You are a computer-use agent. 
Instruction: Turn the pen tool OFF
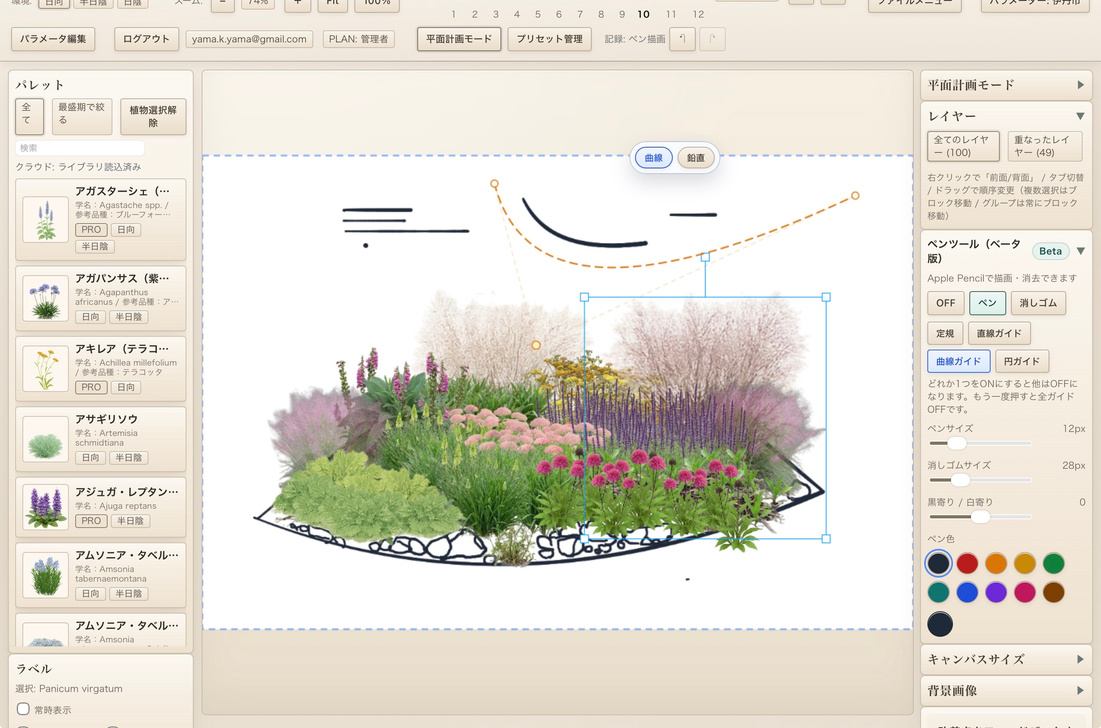click(945, 303)
